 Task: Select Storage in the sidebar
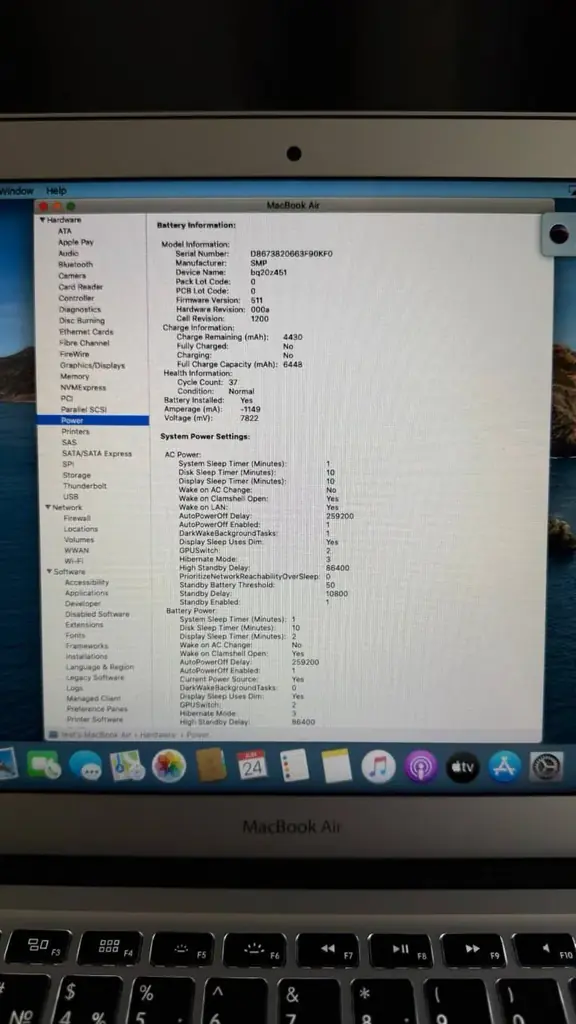point(77,475)
